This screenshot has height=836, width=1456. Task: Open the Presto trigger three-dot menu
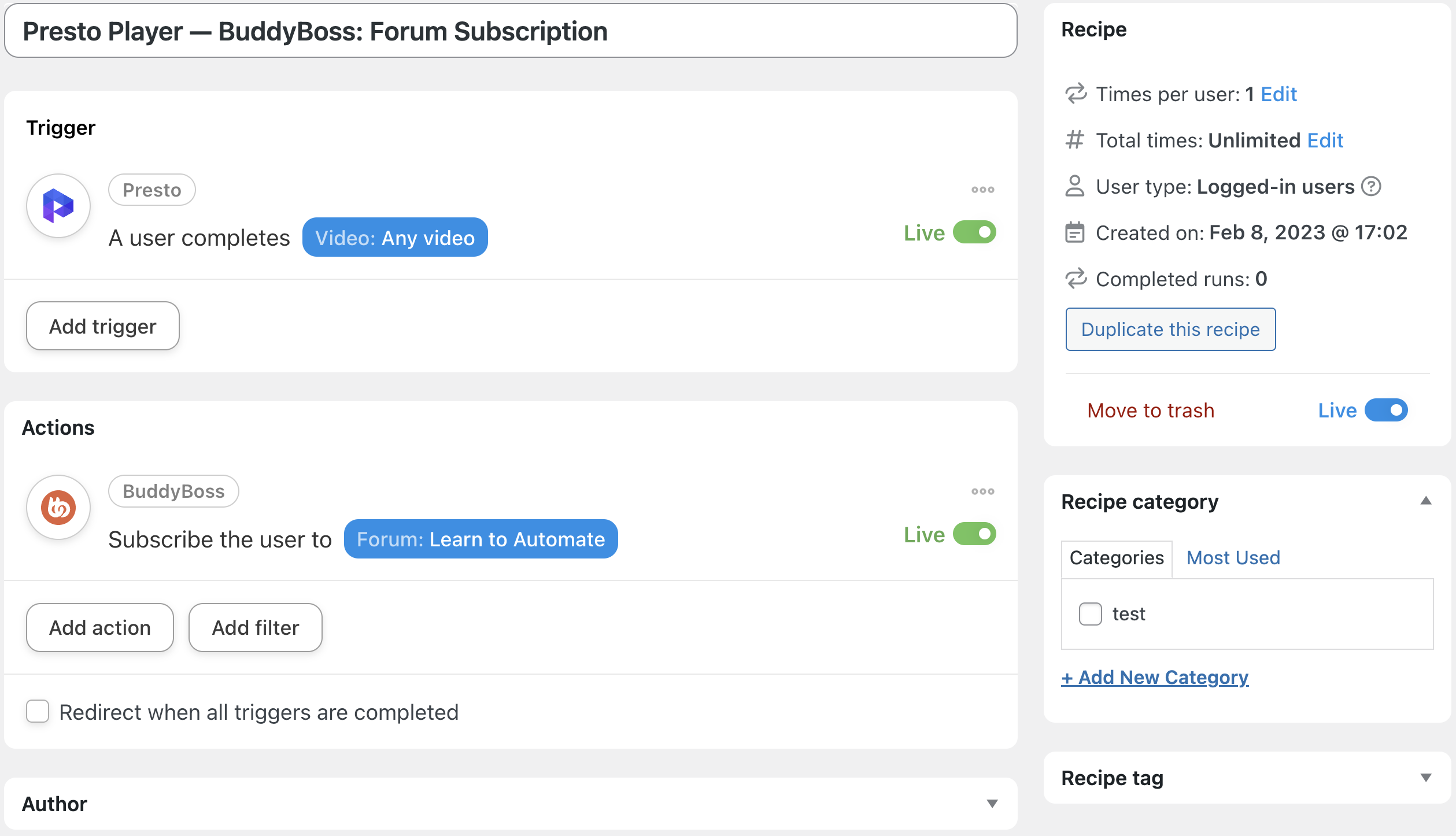(x=982, y=190)
